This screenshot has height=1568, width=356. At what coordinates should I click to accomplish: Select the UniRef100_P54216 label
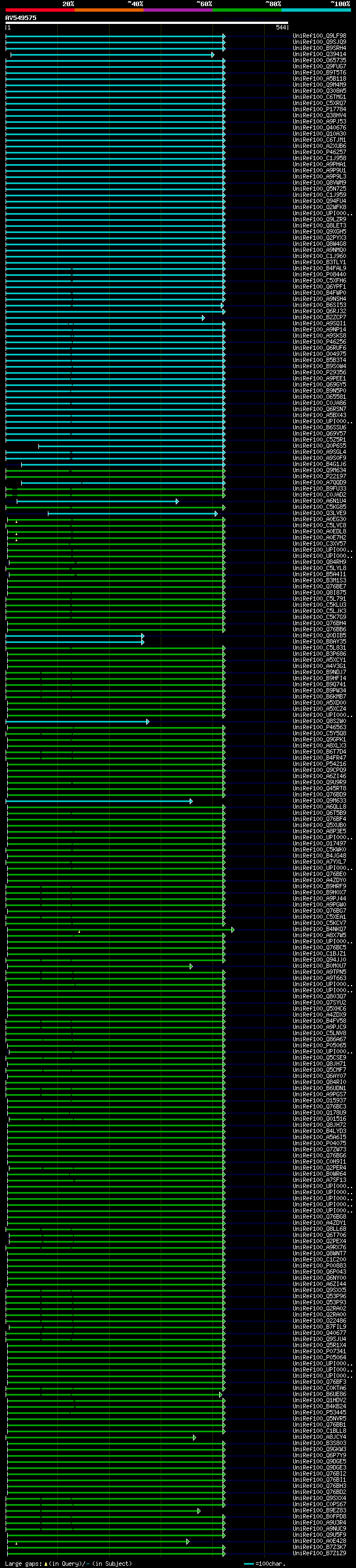point(319,764)
